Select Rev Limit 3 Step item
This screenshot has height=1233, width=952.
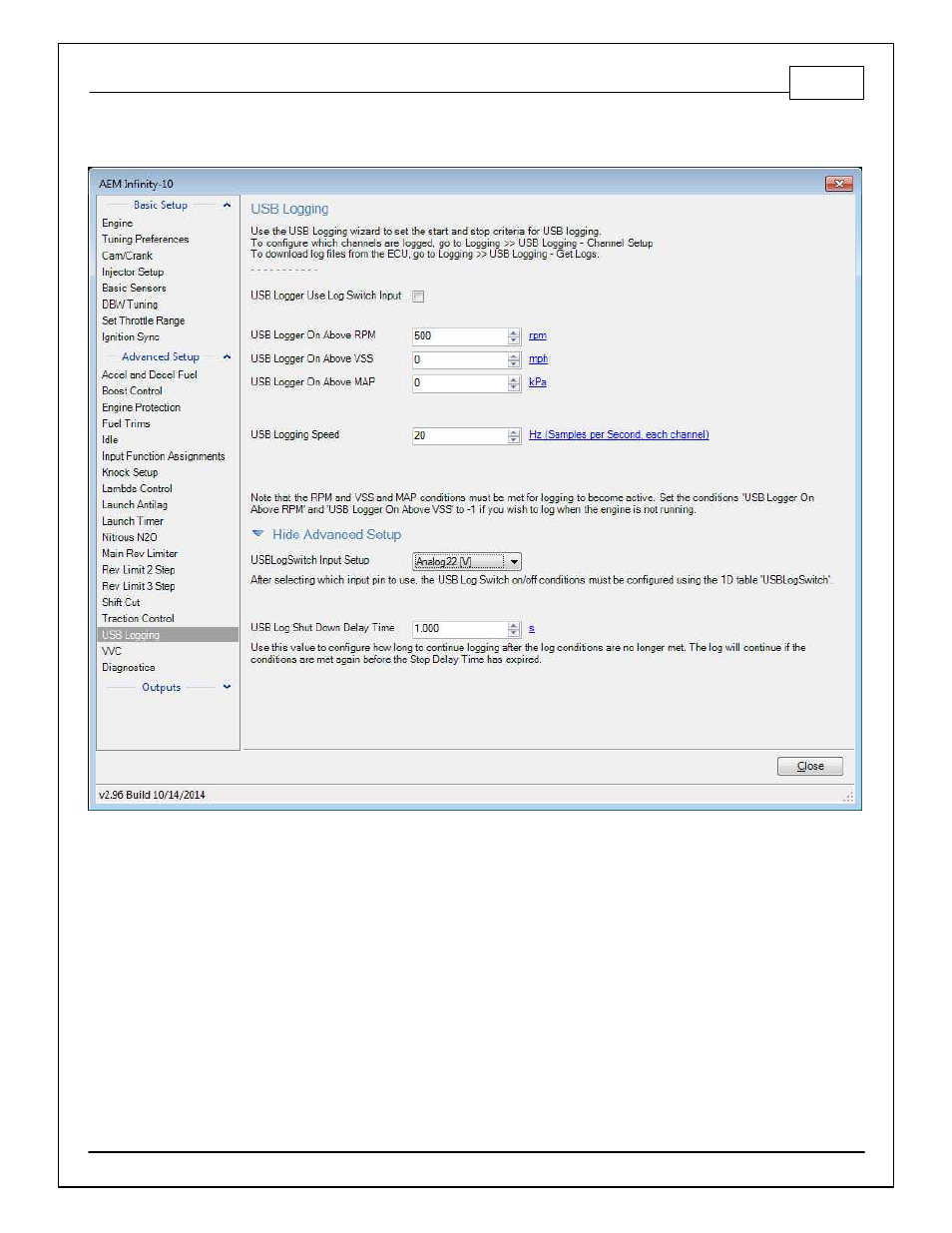tap(138, 587)
